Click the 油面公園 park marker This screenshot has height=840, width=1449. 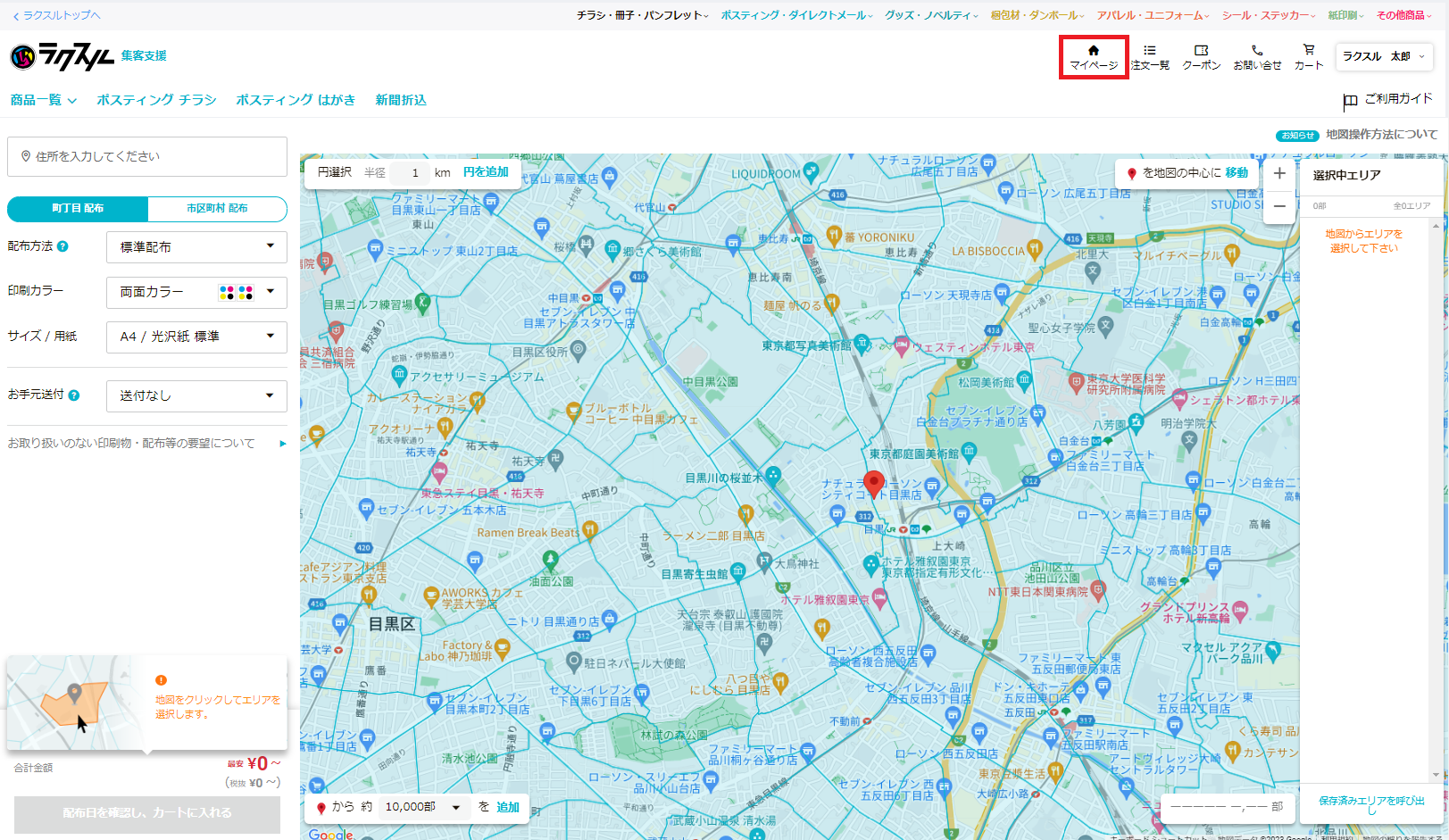551,560
